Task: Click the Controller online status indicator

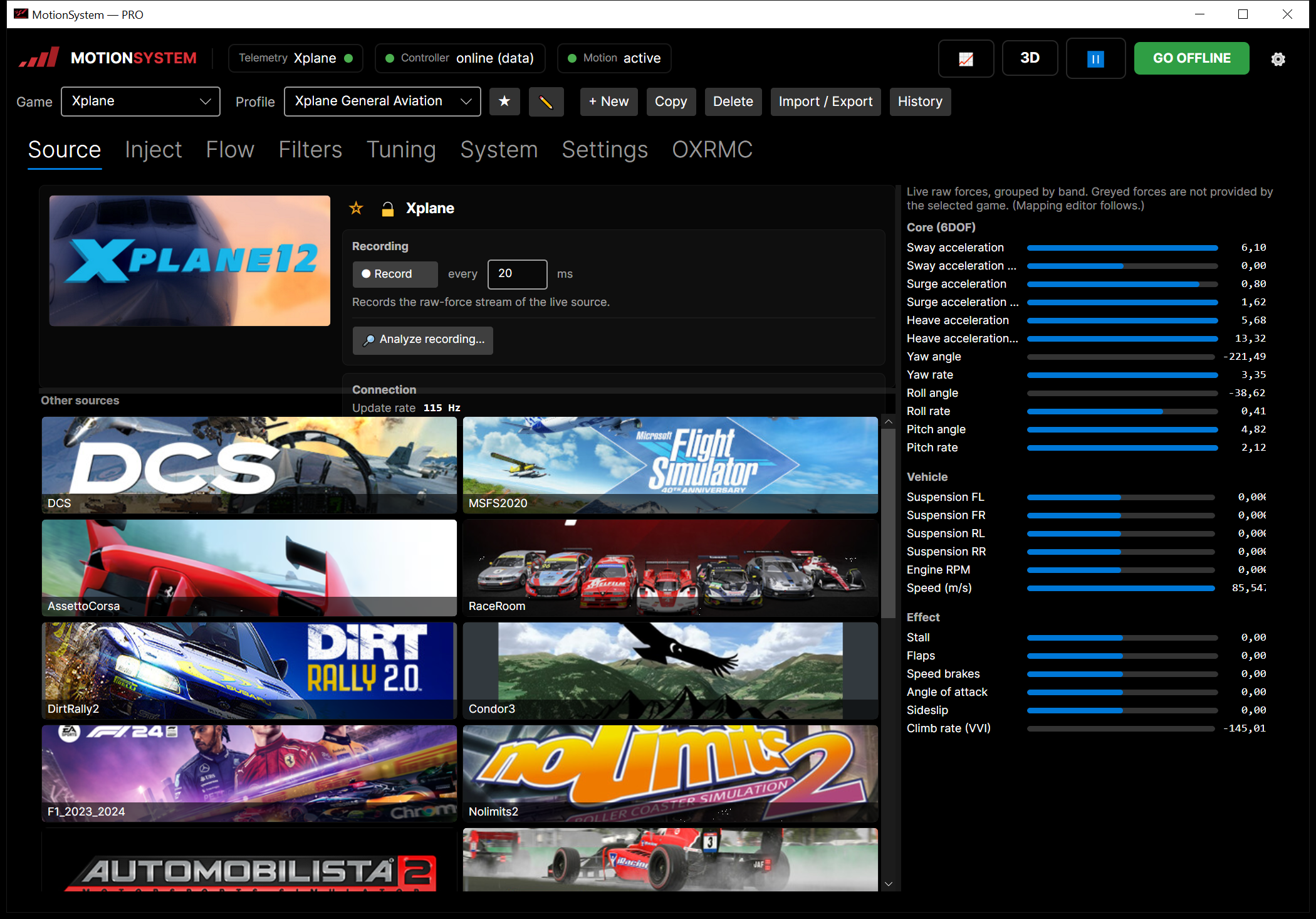Action: pyautogui.click(x=460, y=58)
